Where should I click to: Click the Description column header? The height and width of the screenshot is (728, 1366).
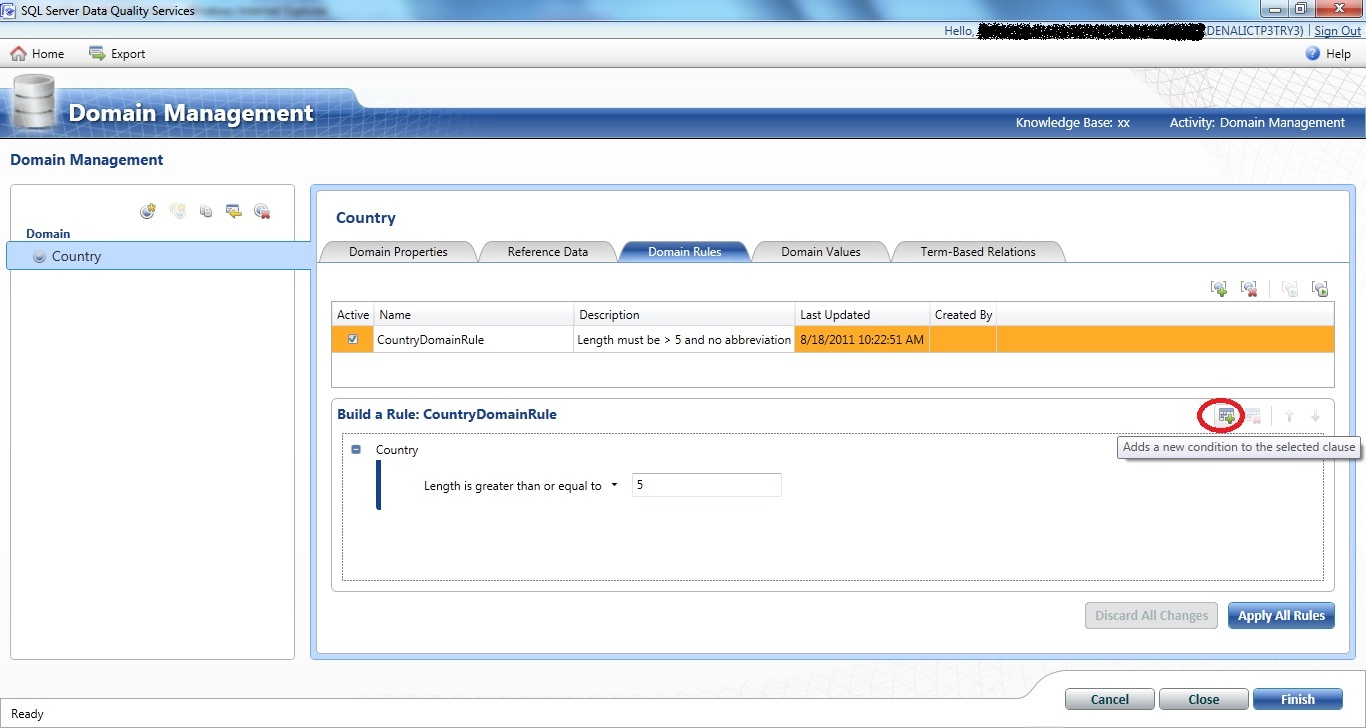tap(685, 314)
